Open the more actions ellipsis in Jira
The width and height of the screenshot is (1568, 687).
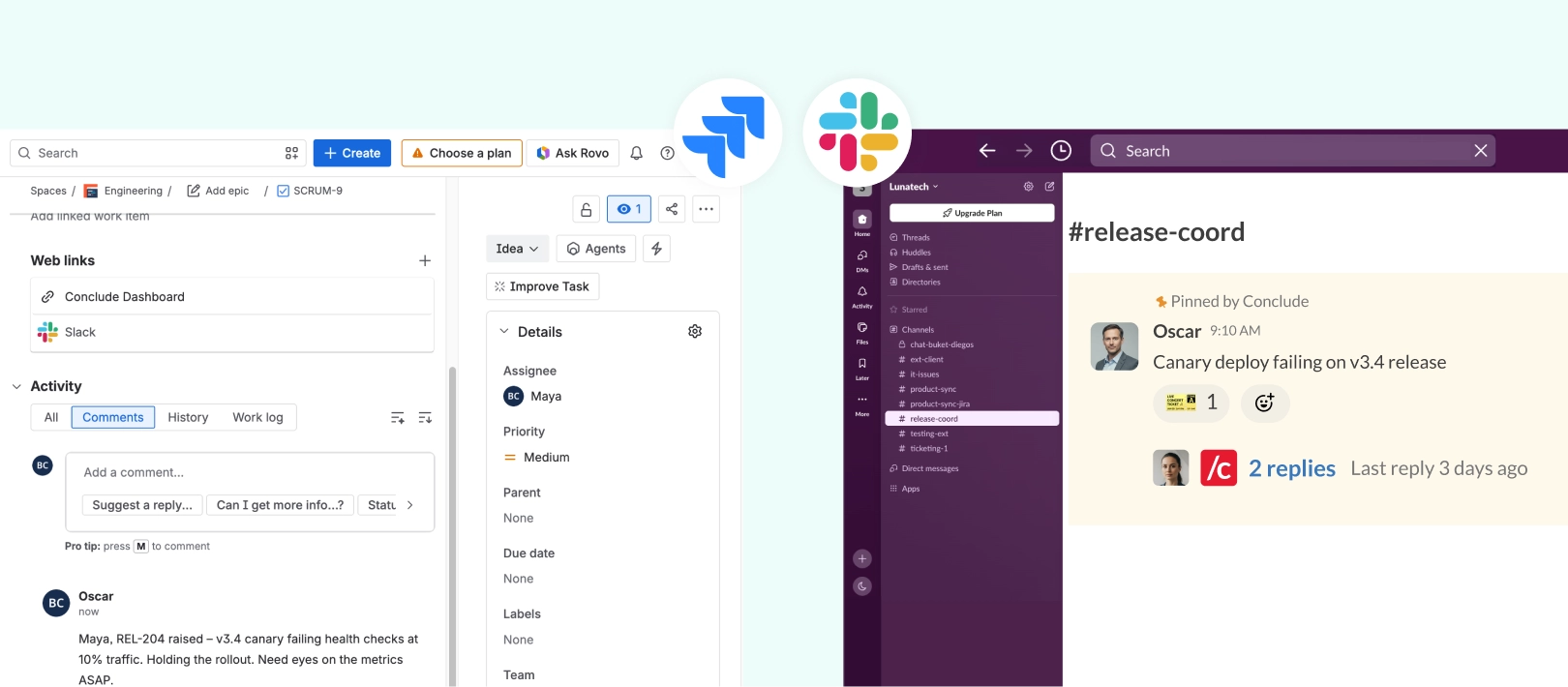[x=706, y=209]
